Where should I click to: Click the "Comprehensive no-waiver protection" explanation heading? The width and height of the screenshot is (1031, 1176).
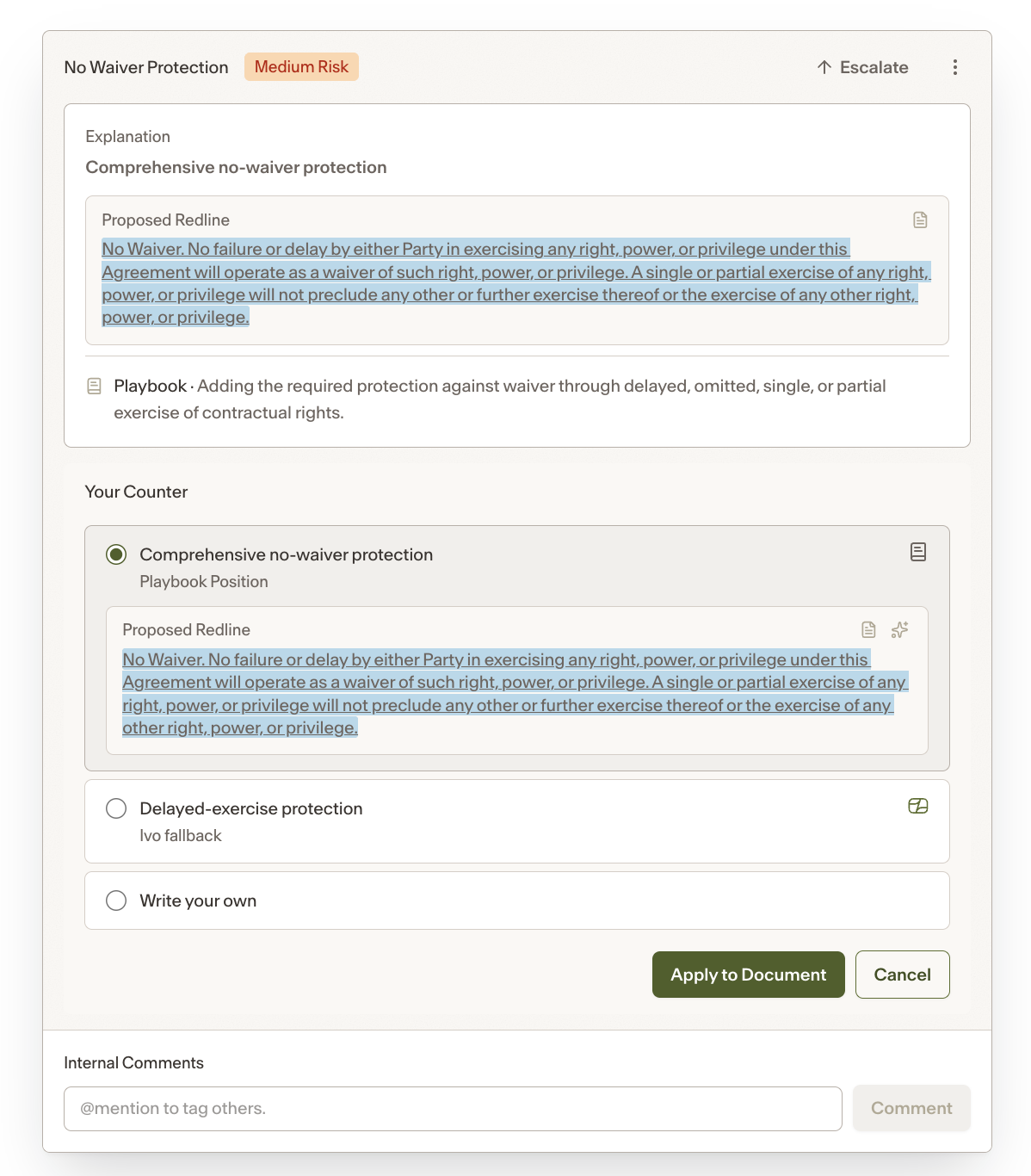click(x=236, y=168)
